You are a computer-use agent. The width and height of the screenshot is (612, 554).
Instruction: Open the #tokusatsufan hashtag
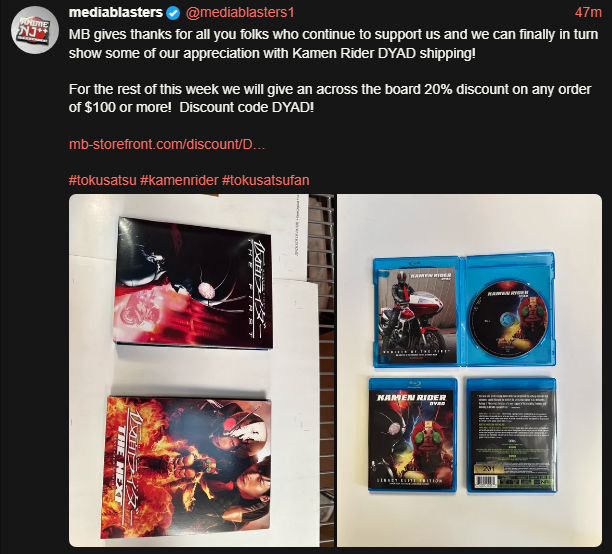click(x=265, y=180)
